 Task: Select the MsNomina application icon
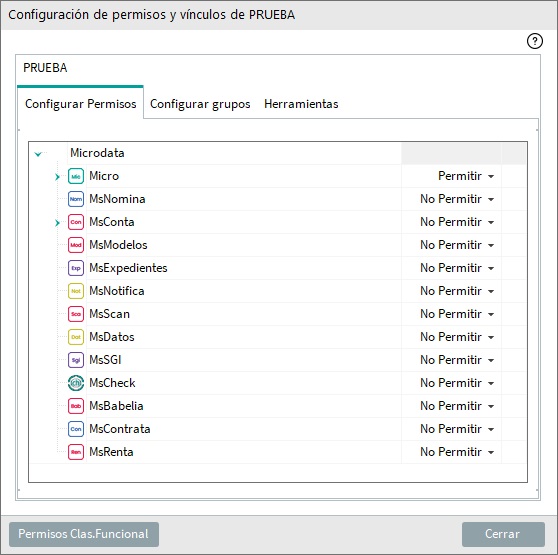pos(76,199)
